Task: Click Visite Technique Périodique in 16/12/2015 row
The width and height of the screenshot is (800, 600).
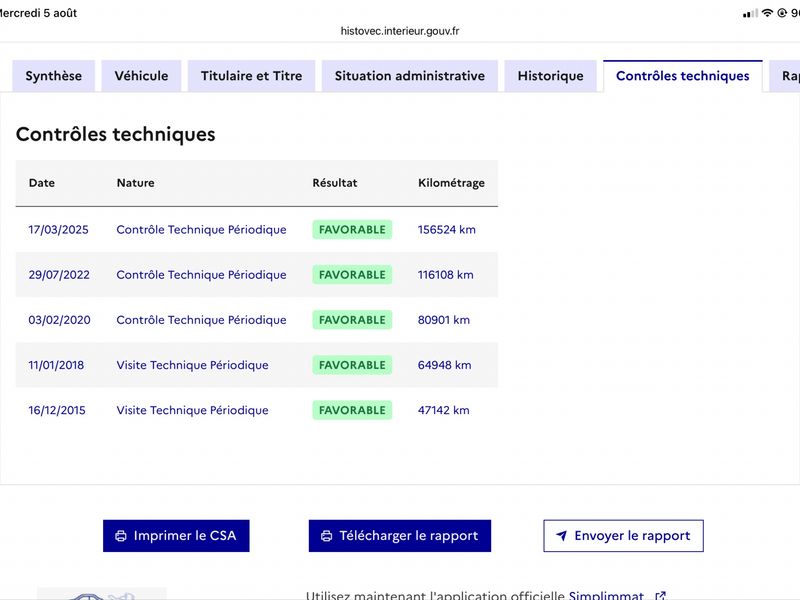Action: coord(192,410)
